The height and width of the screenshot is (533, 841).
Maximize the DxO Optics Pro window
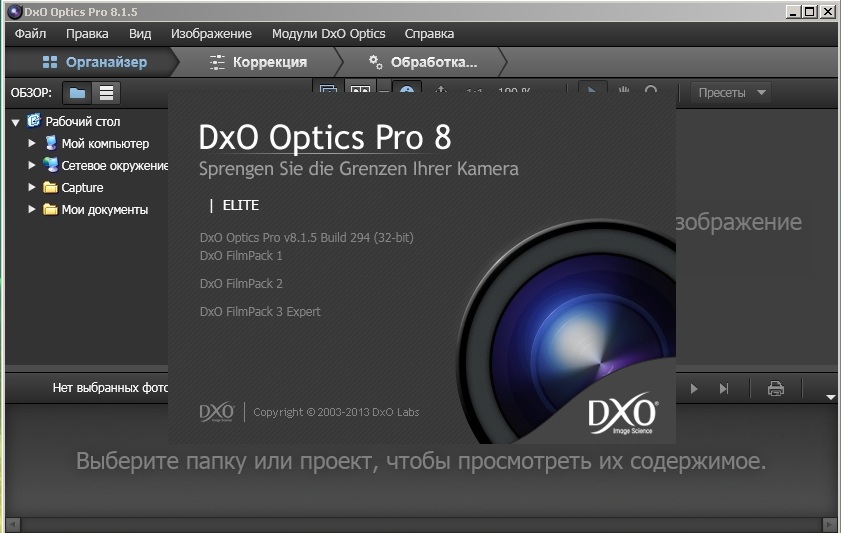810,11
